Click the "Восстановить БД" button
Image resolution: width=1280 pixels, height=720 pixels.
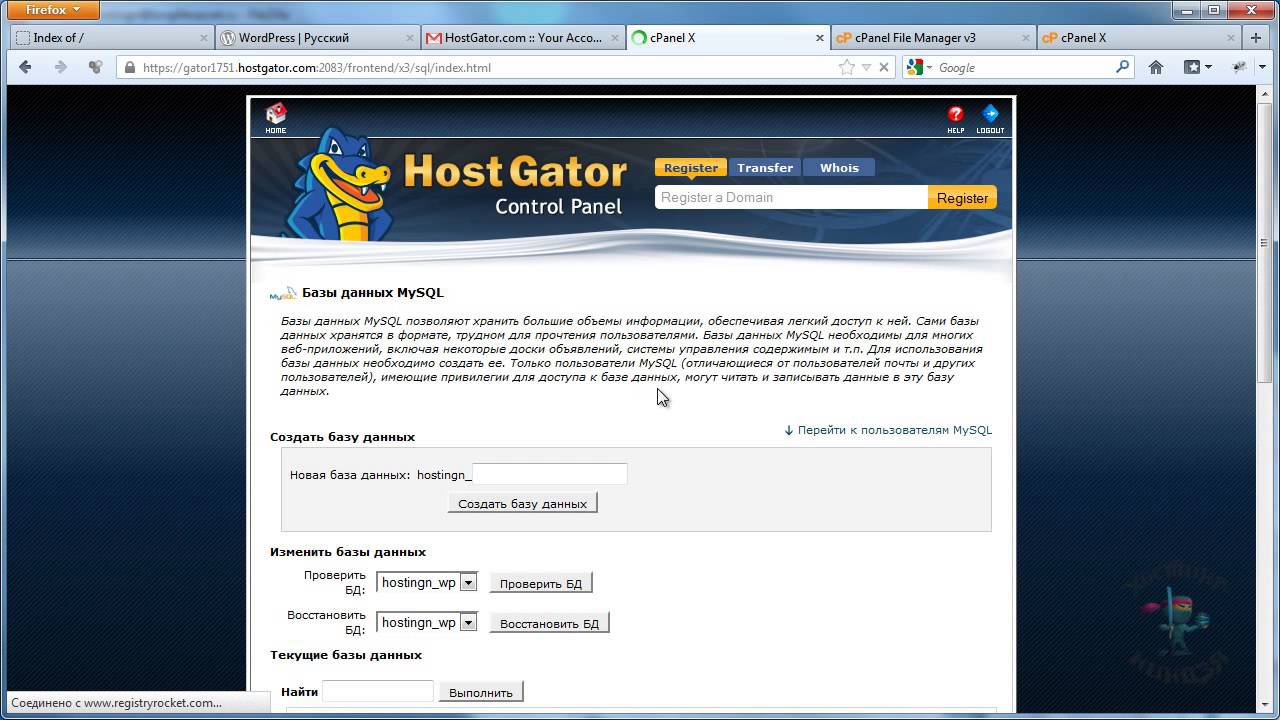tap(549, 623)
